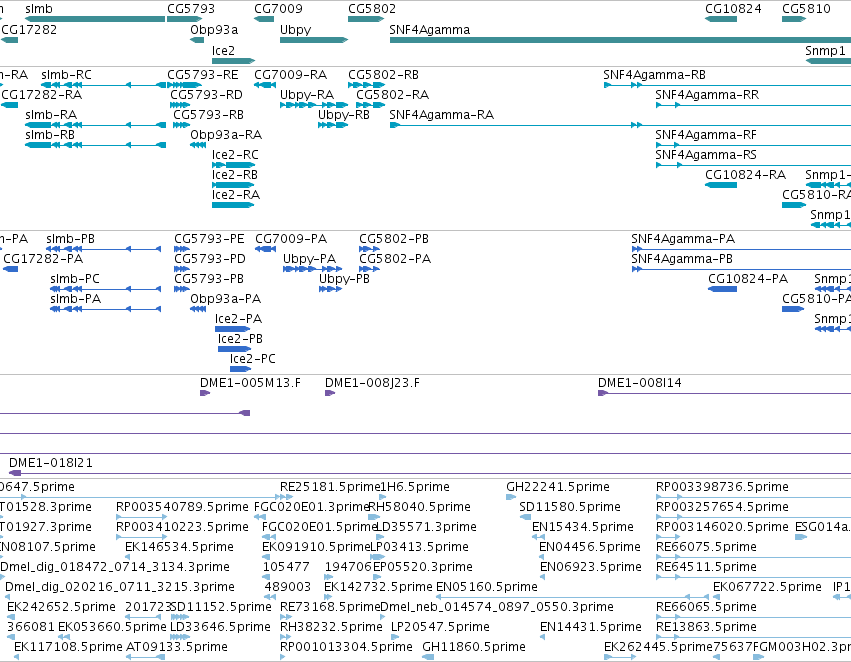Click transcript Ubpy-RA
The height and width of the screenshot is (662, 851).
tap(314, 105)
